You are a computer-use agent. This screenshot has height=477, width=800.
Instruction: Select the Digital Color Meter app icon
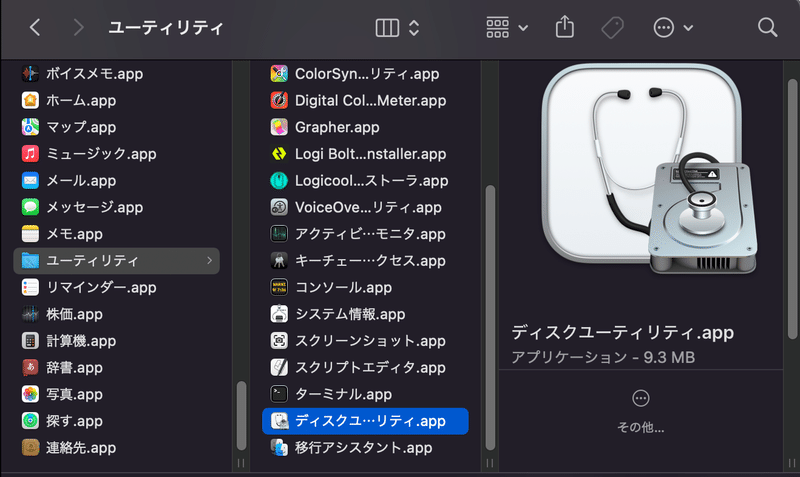[x=279, y=100]
